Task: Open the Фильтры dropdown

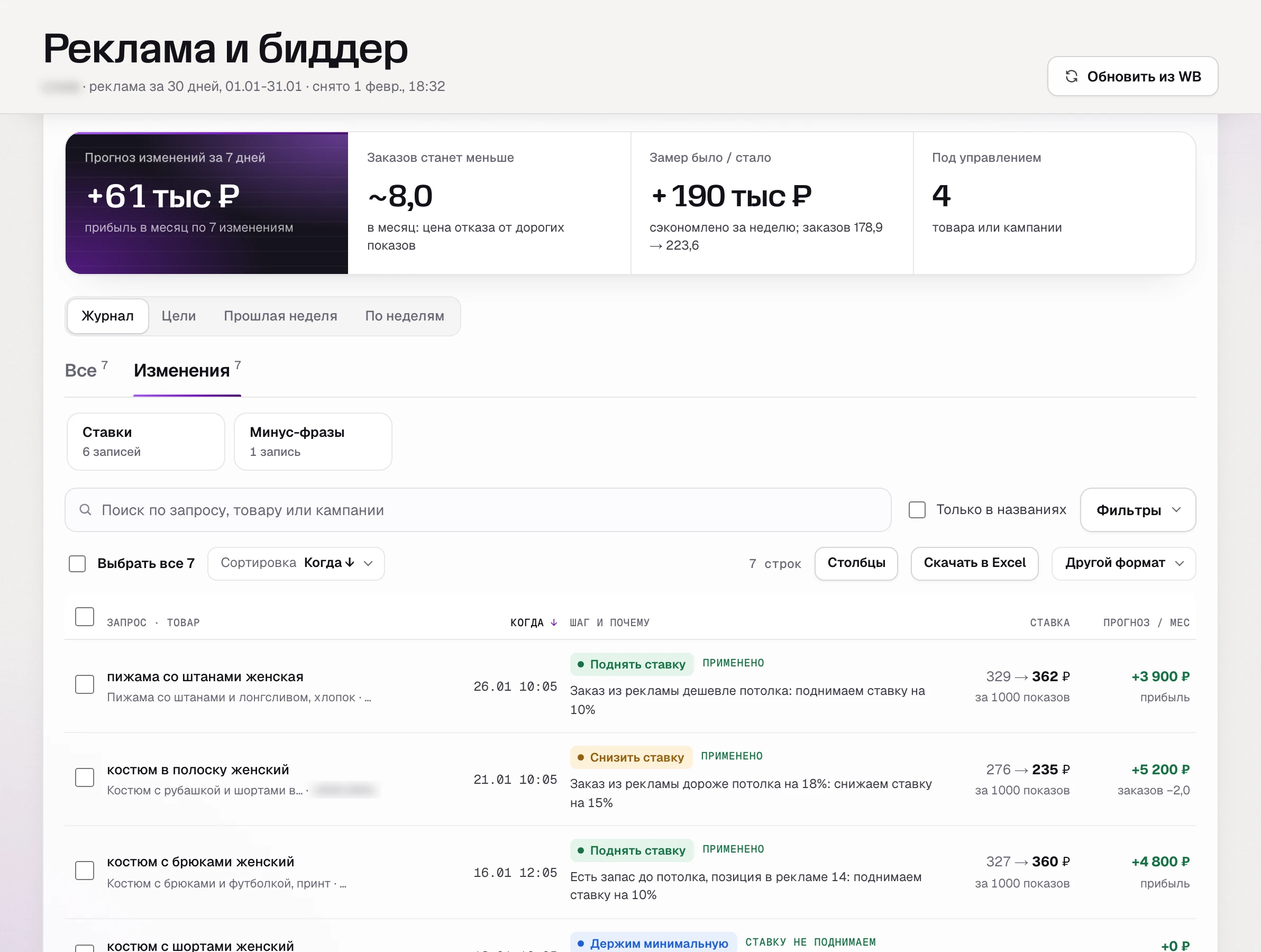Action: point(1137,510)
